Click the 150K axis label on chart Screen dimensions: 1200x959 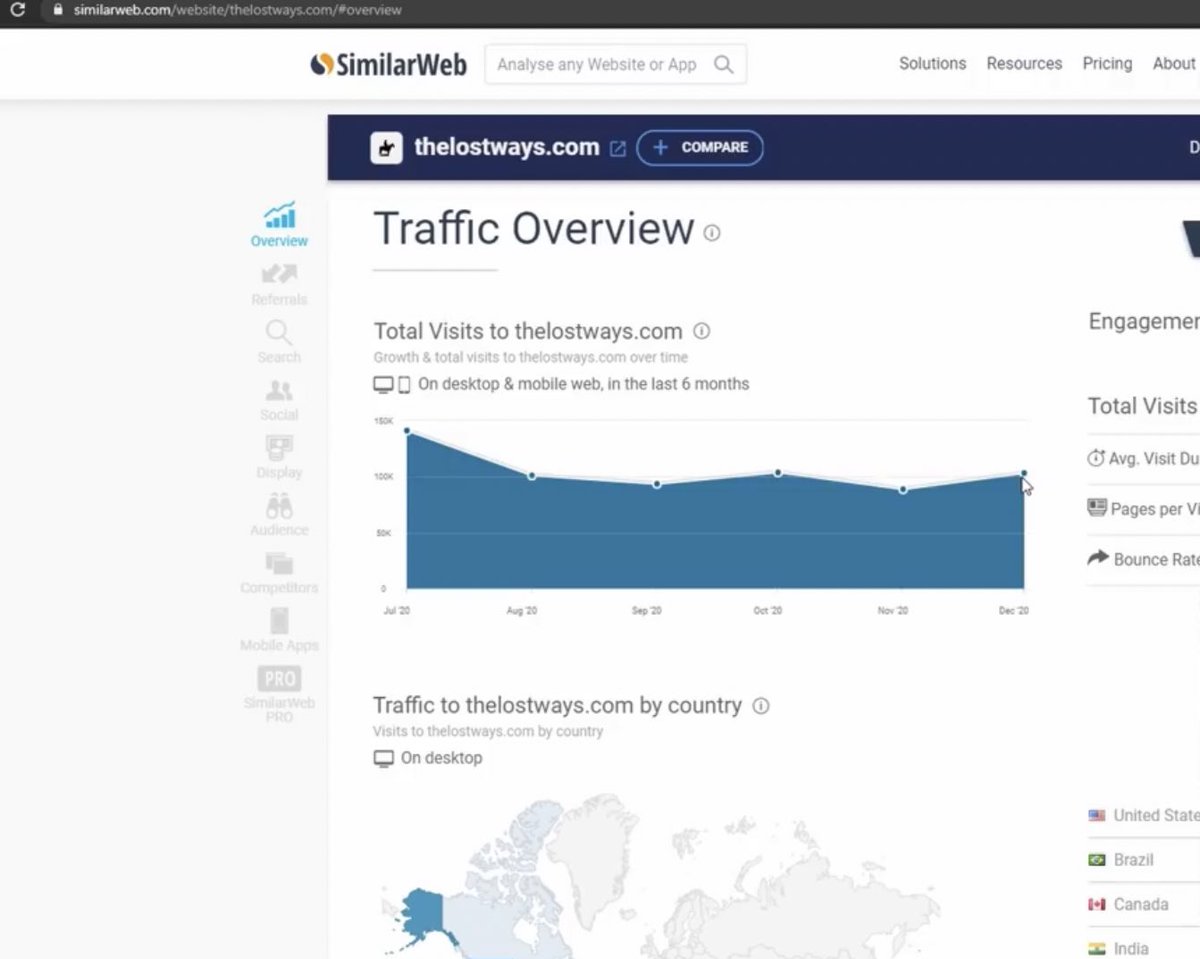click(383, 421)
